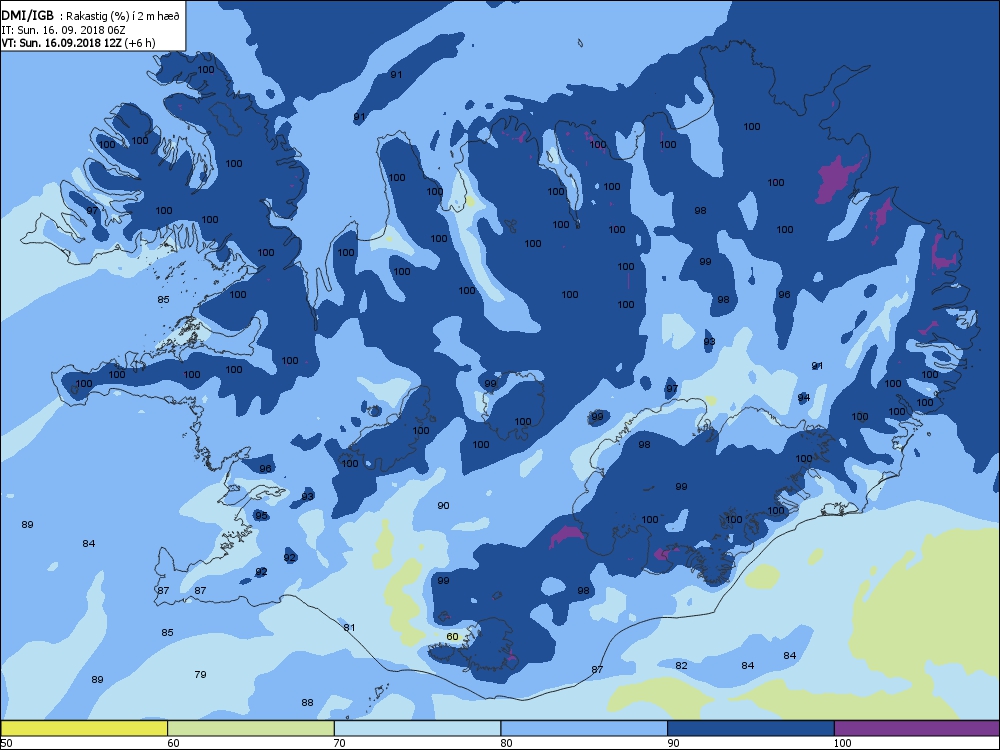Select the dark blue 90–100 legend segment
Image resolution: width=1000 pixels, height=750 pixels.
click(751, 728)
